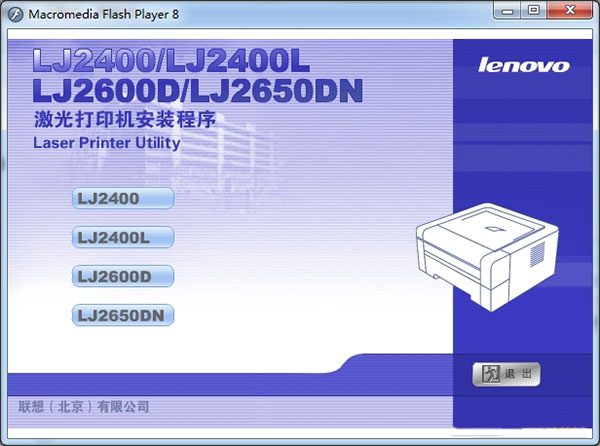Screen dimensions: 600x446
Task: Click the LJ2400/LJ2400L title text
Action: tap(171, 61)
